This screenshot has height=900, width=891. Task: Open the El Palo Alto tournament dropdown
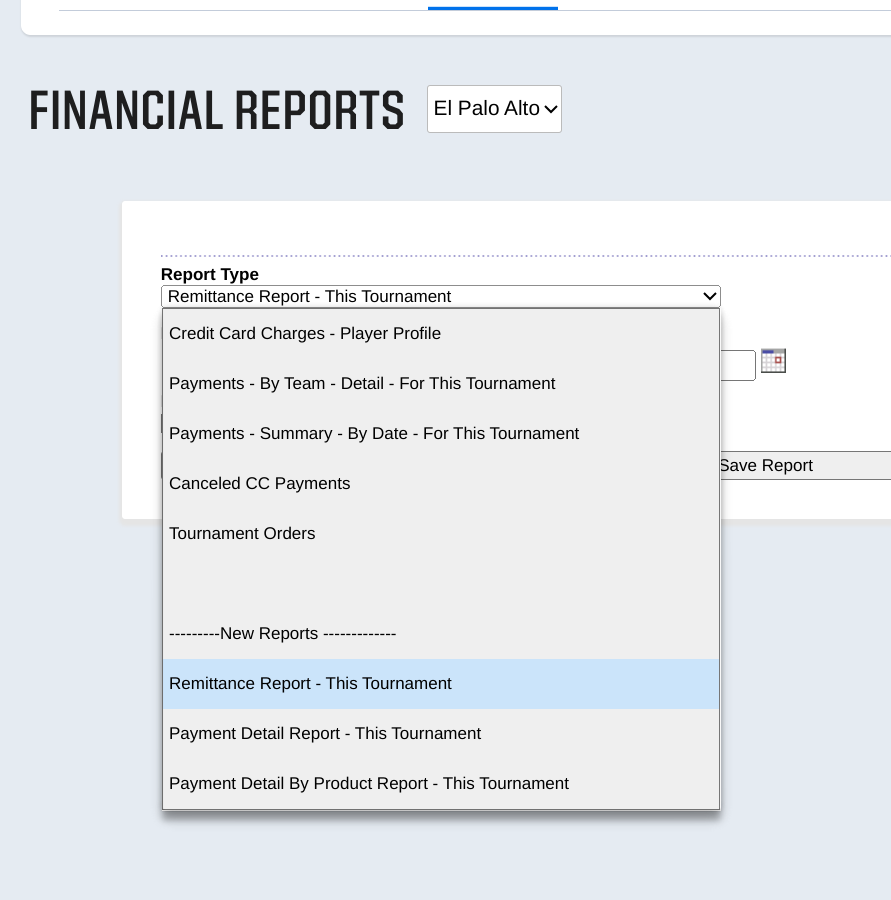click(x=494, y=109)
